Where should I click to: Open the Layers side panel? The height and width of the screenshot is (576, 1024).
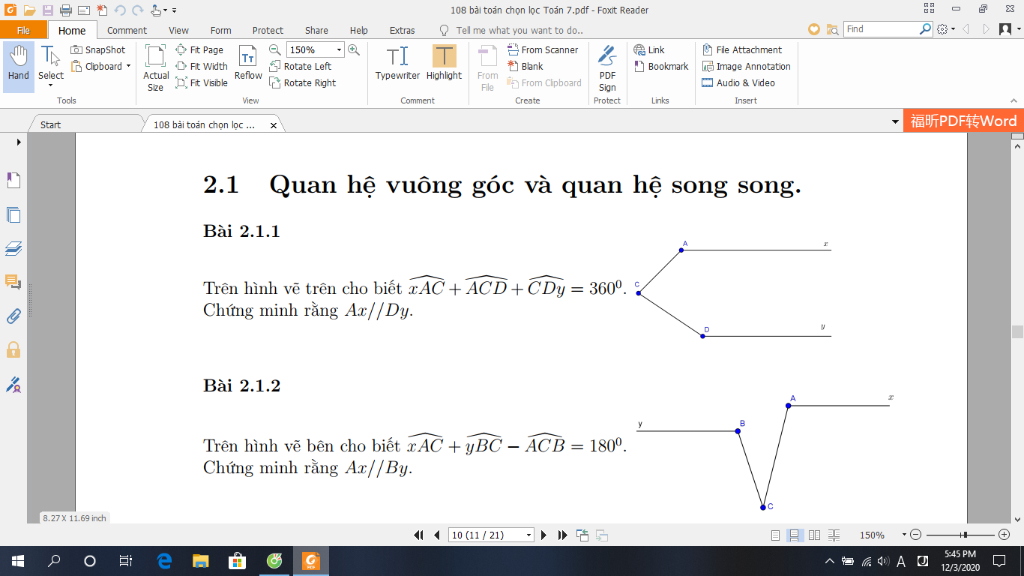click(13, 249)
